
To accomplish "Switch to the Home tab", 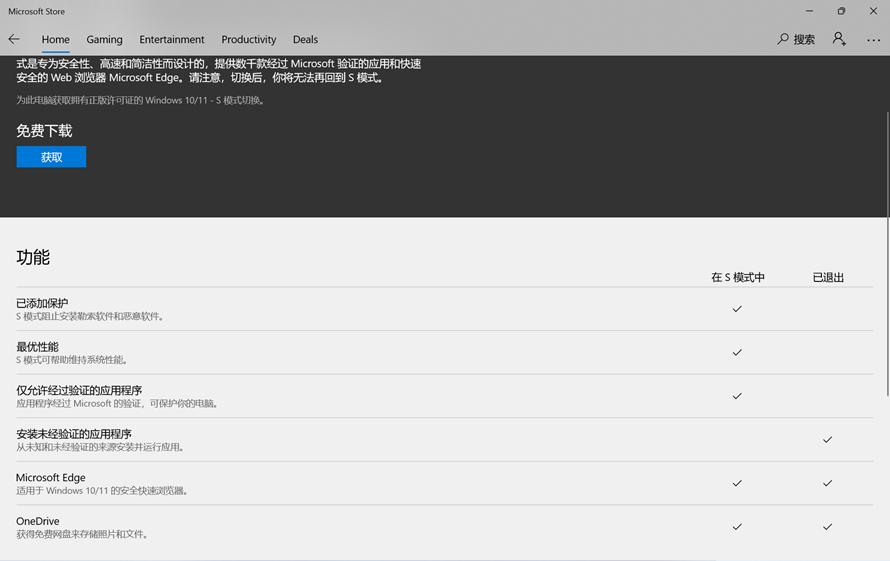I will point(56,40).
